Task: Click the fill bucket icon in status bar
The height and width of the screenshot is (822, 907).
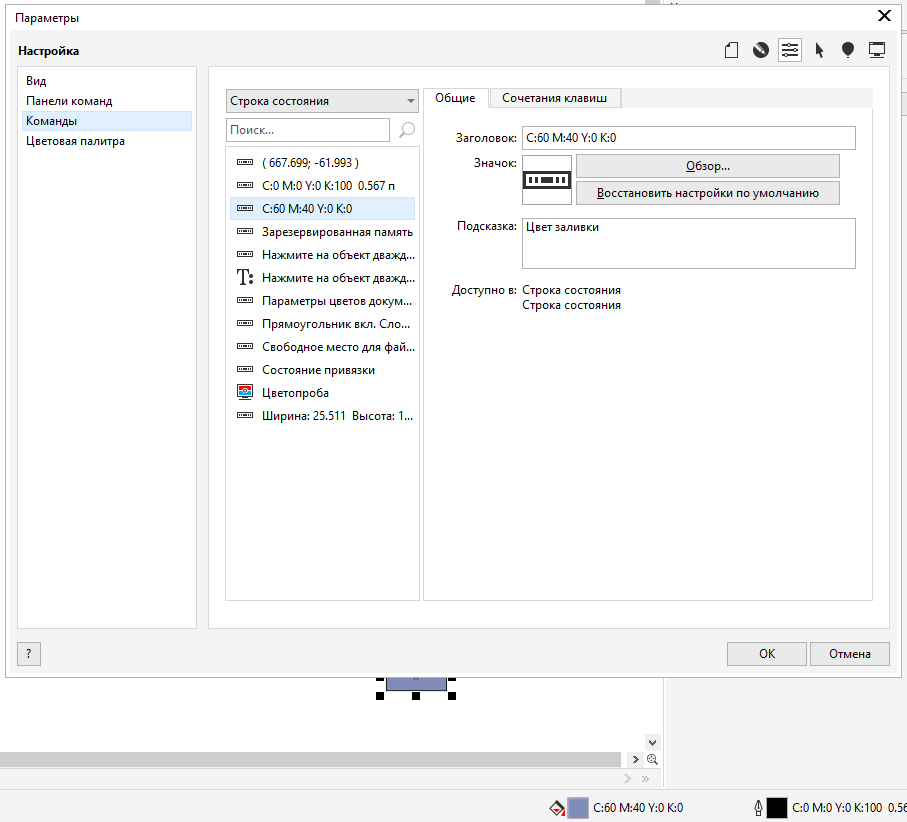Action: click(556, 808)
